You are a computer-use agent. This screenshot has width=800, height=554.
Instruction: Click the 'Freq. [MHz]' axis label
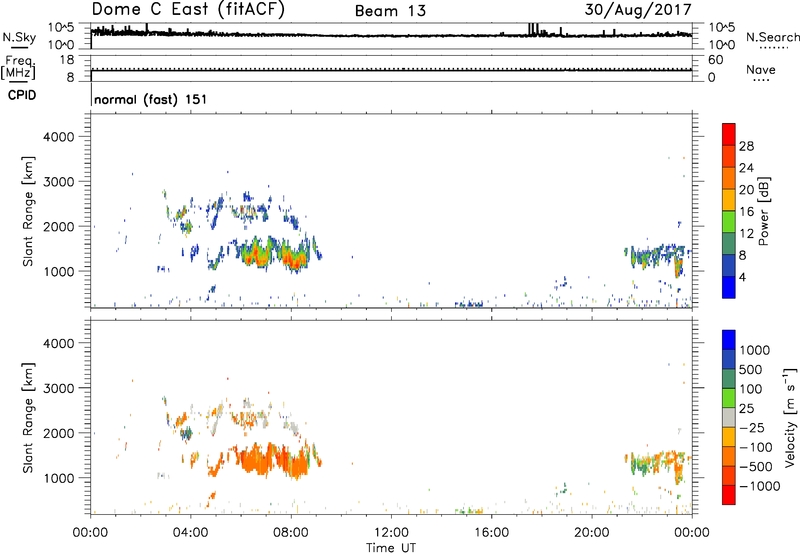(x=18, y=67)
